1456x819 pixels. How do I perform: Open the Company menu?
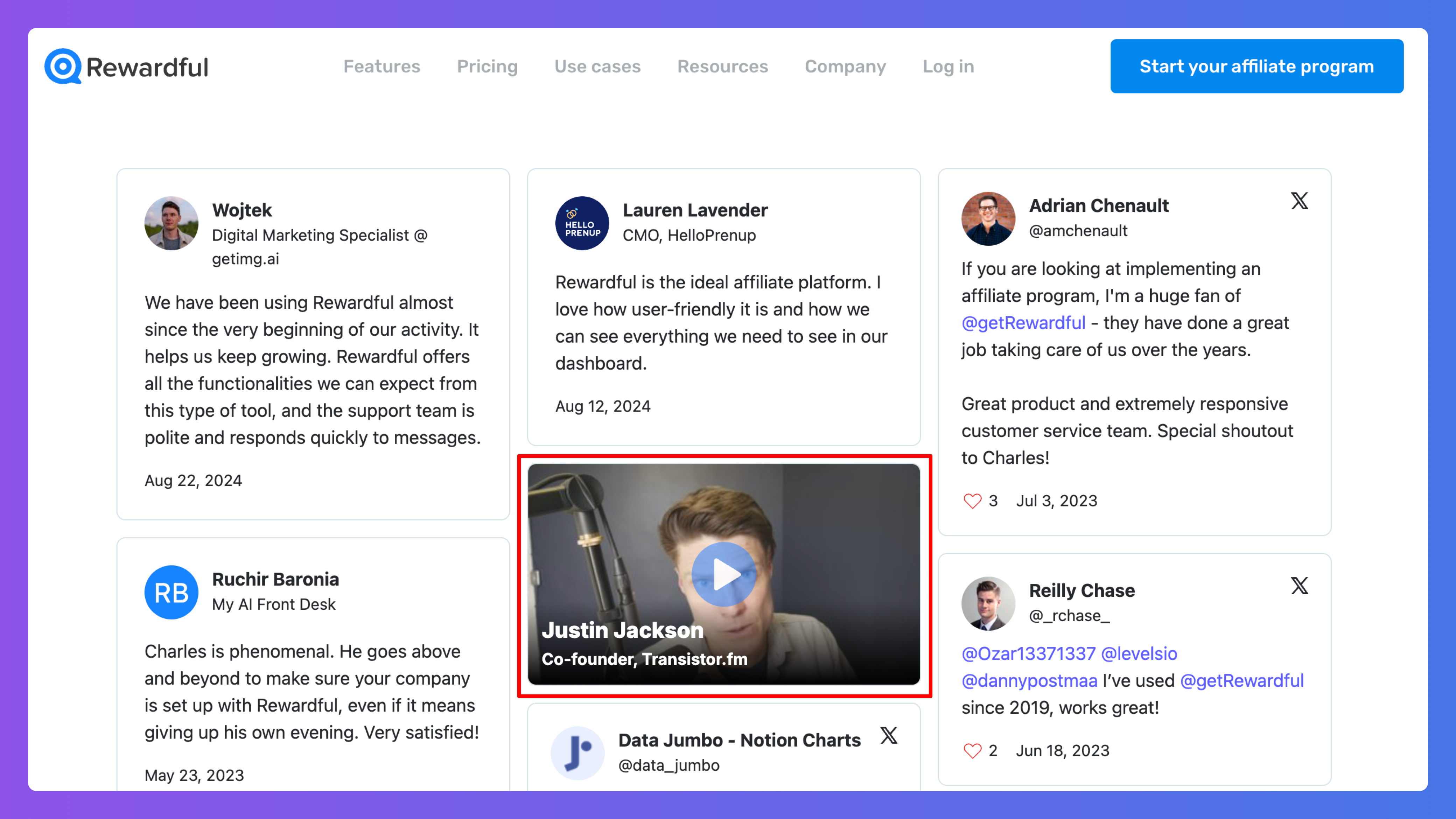[x=845, y=67]
